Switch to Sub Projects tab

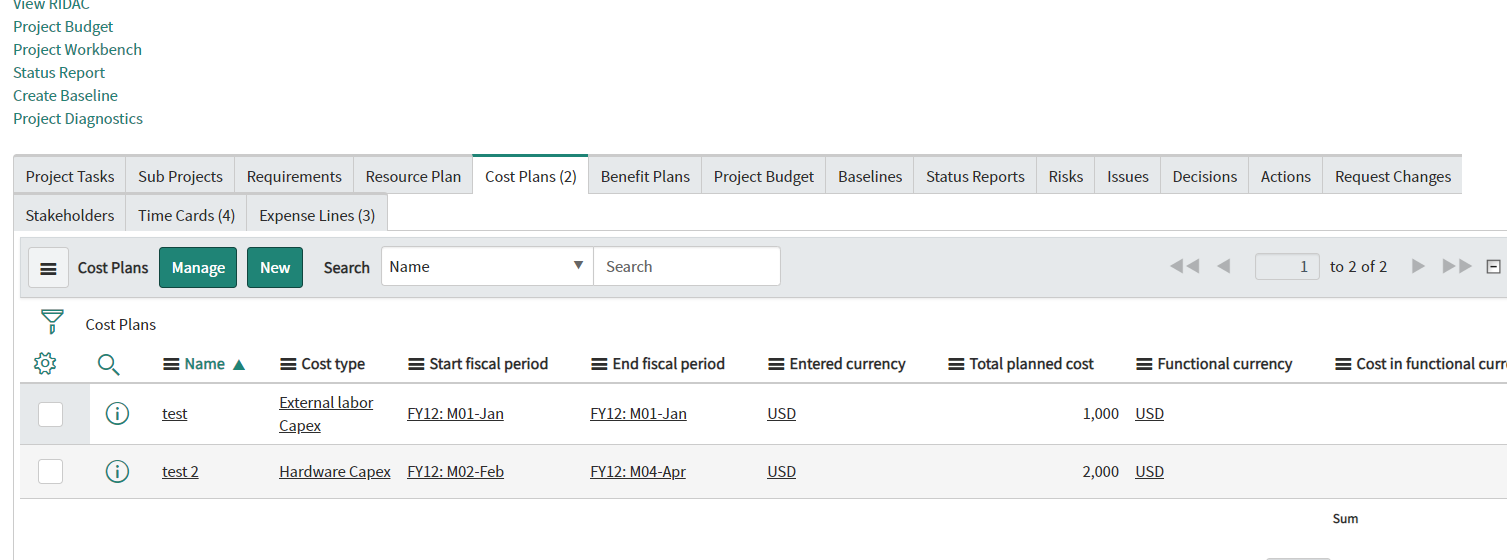tap(180, 177)
